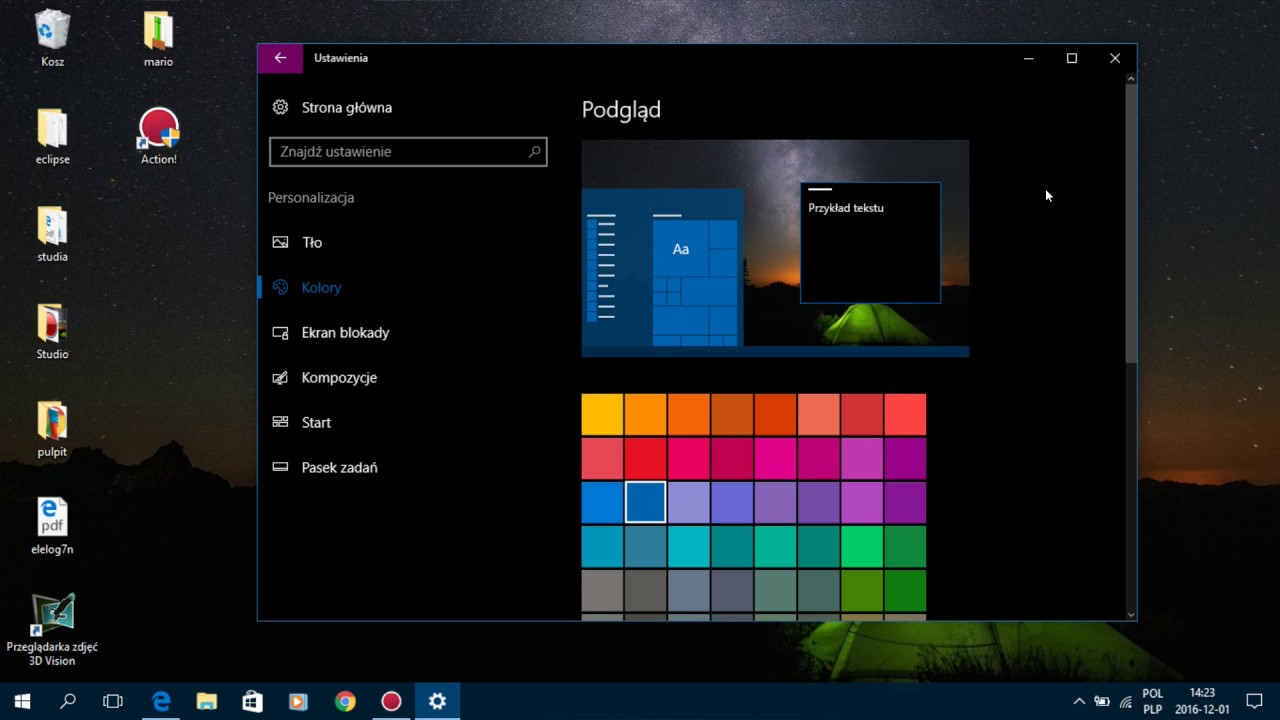Viewport: 1280px width, 720px height.
Task: Open the Windows Store taskbar icon
Action: [253, 701]
